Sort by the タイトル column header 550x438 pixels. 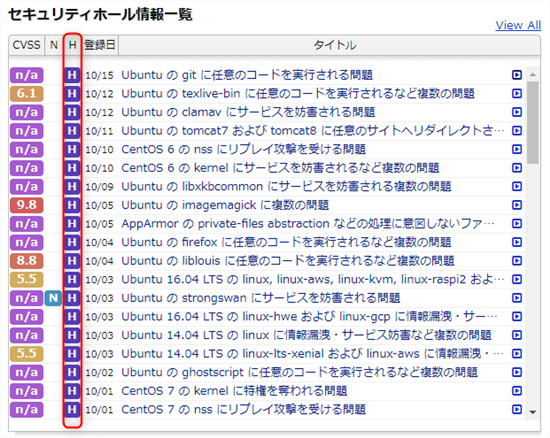[x=329, y=45]
